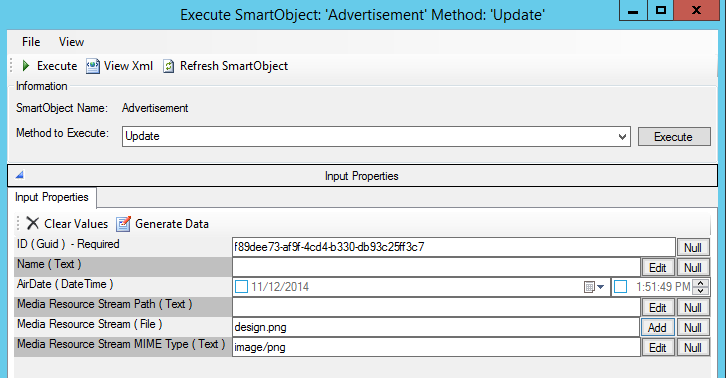This screenshot has width=726, height=378.
Task: Open the View menu
Action: 71,42
